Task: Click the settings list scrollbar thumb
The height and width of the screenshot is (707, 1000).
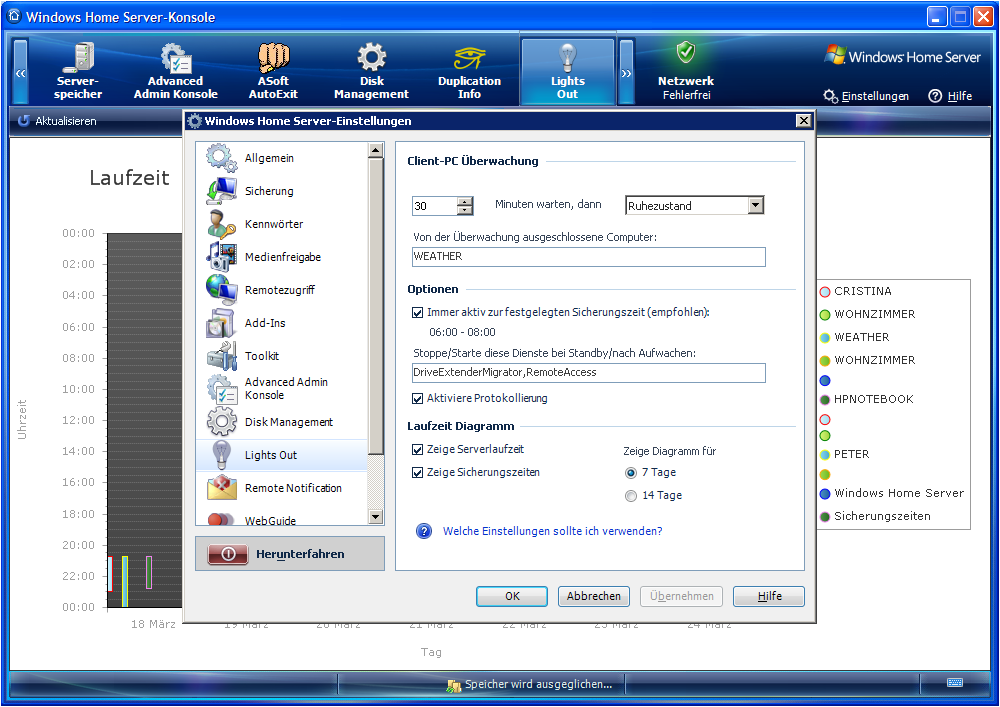Action: tap(376, 307)
